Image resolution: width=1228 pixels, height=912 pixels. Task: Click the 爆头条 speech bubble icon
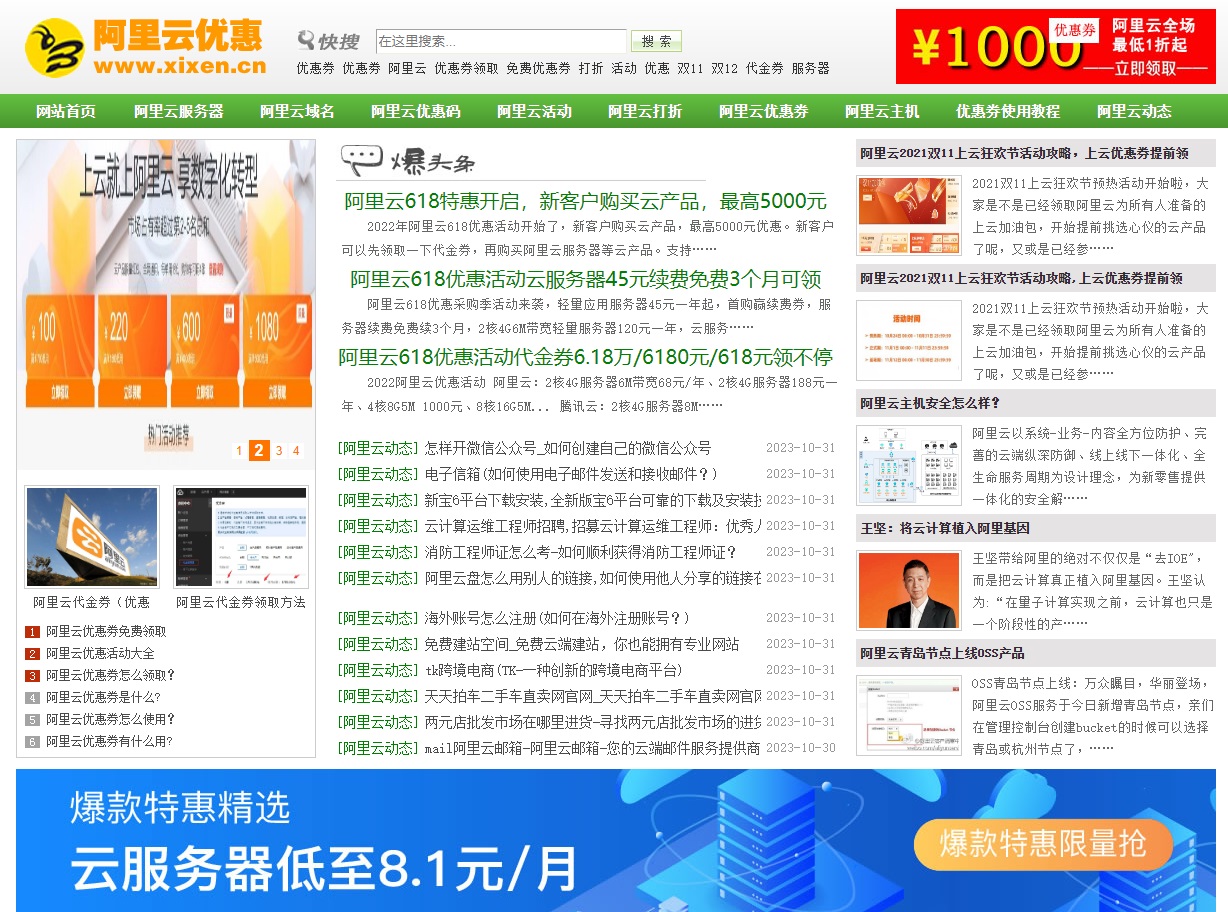click(362, 160)
